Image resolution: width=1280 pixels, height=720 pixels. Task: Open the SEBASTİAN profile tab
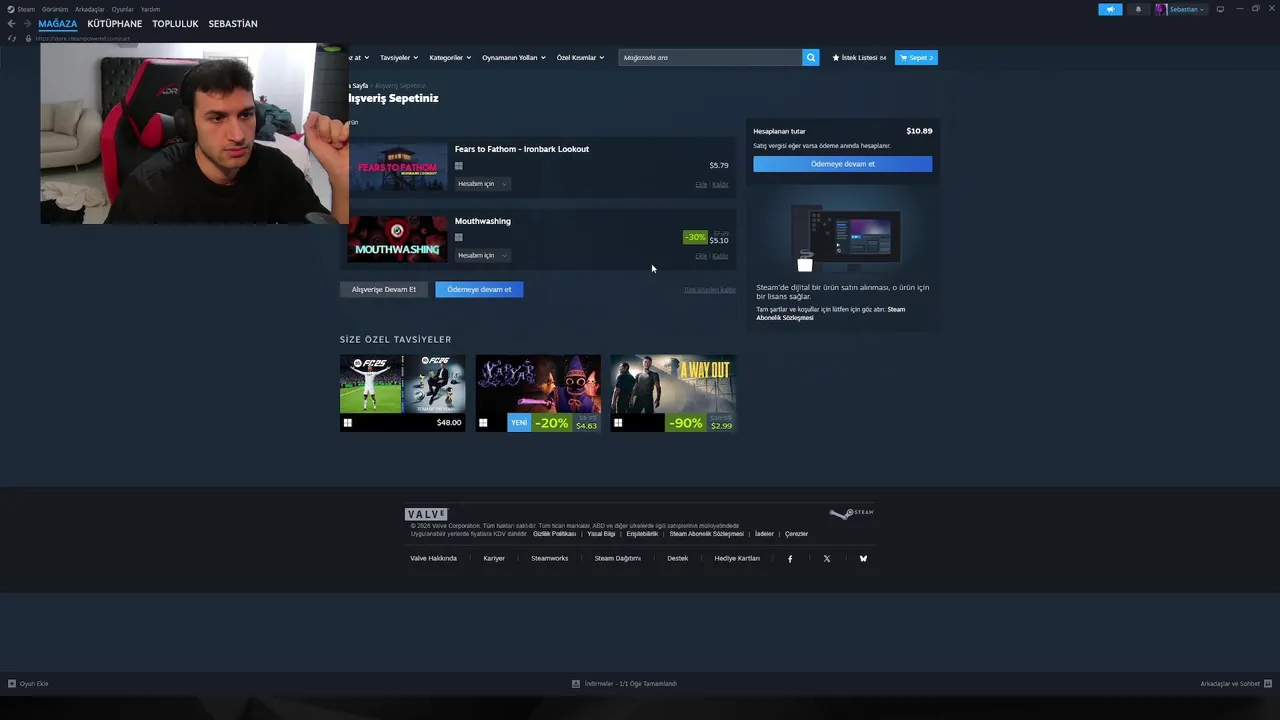pos(233,24)
